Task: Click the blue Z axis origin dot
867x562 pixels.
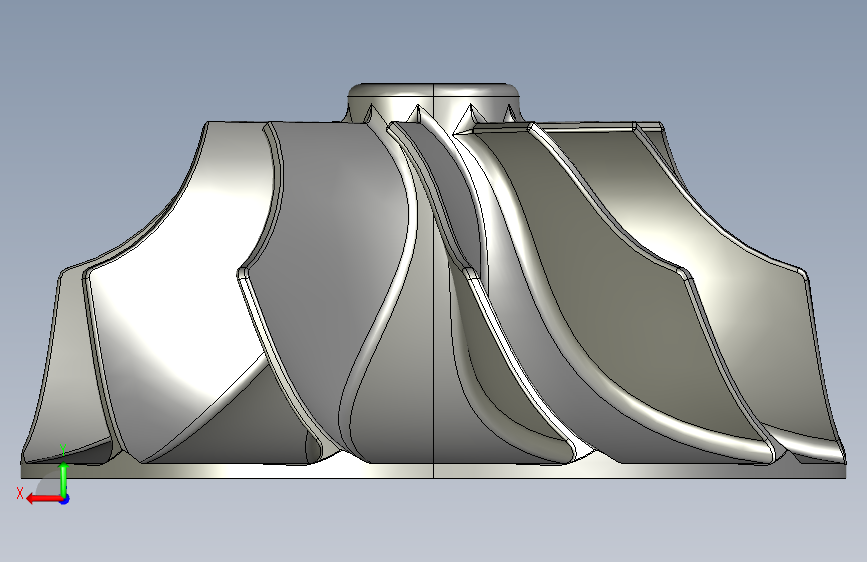Action: coord(65,499)
